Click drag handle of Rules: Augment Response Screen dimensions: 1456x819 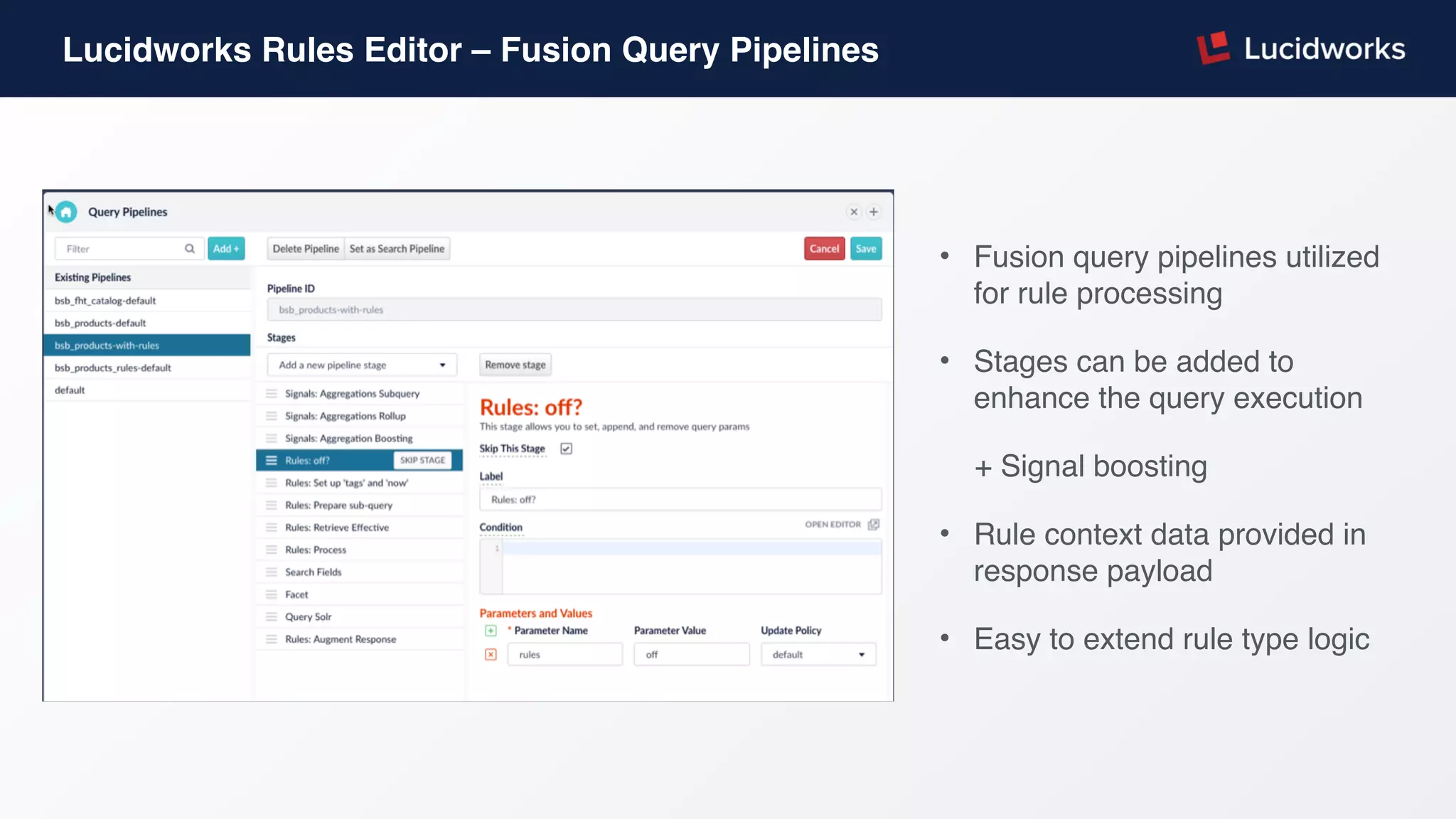coord(272,639)
